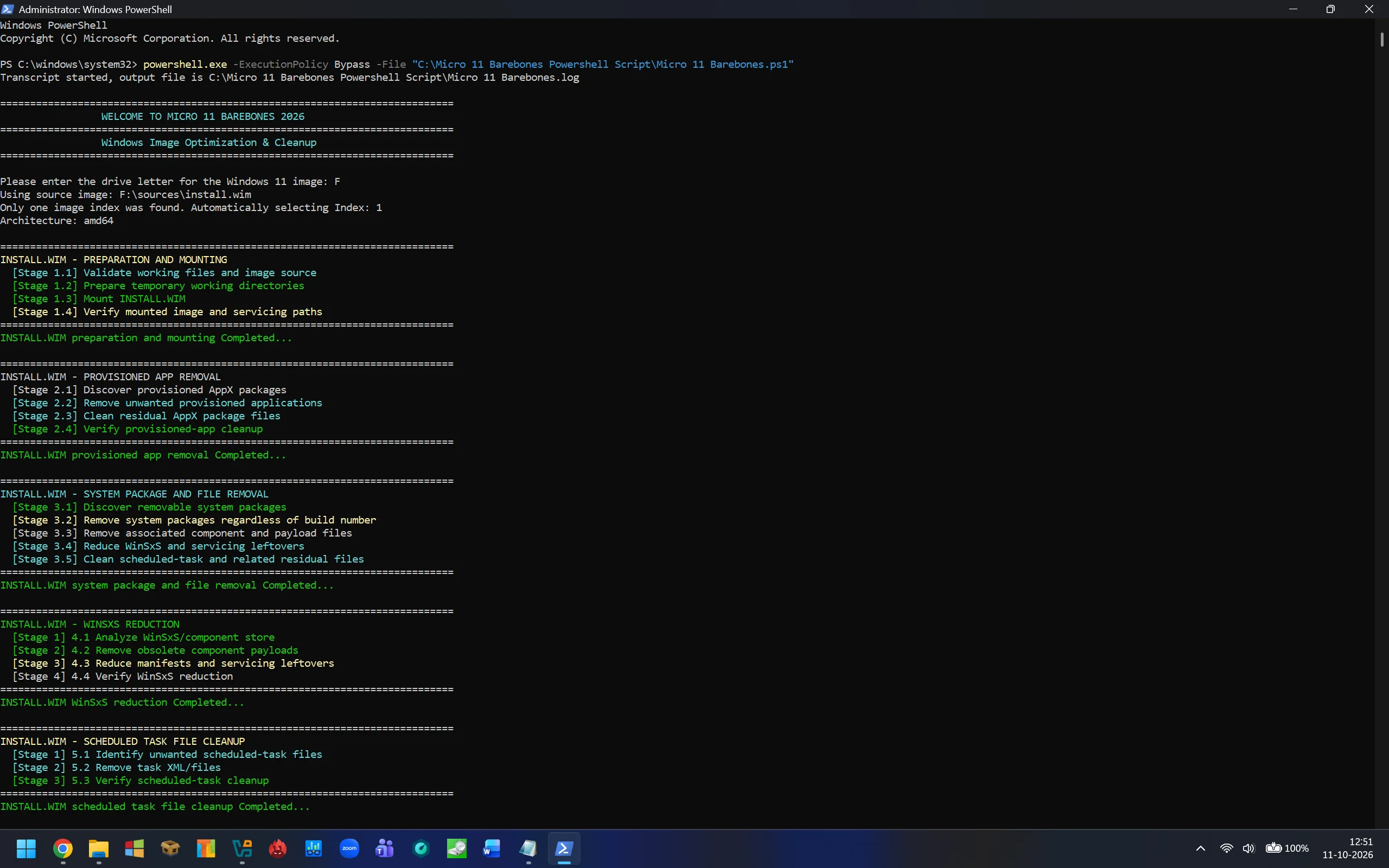Click the 'Transcript started' output line
The height and width of the screenshot is (868, 1389).
(289, 78)
